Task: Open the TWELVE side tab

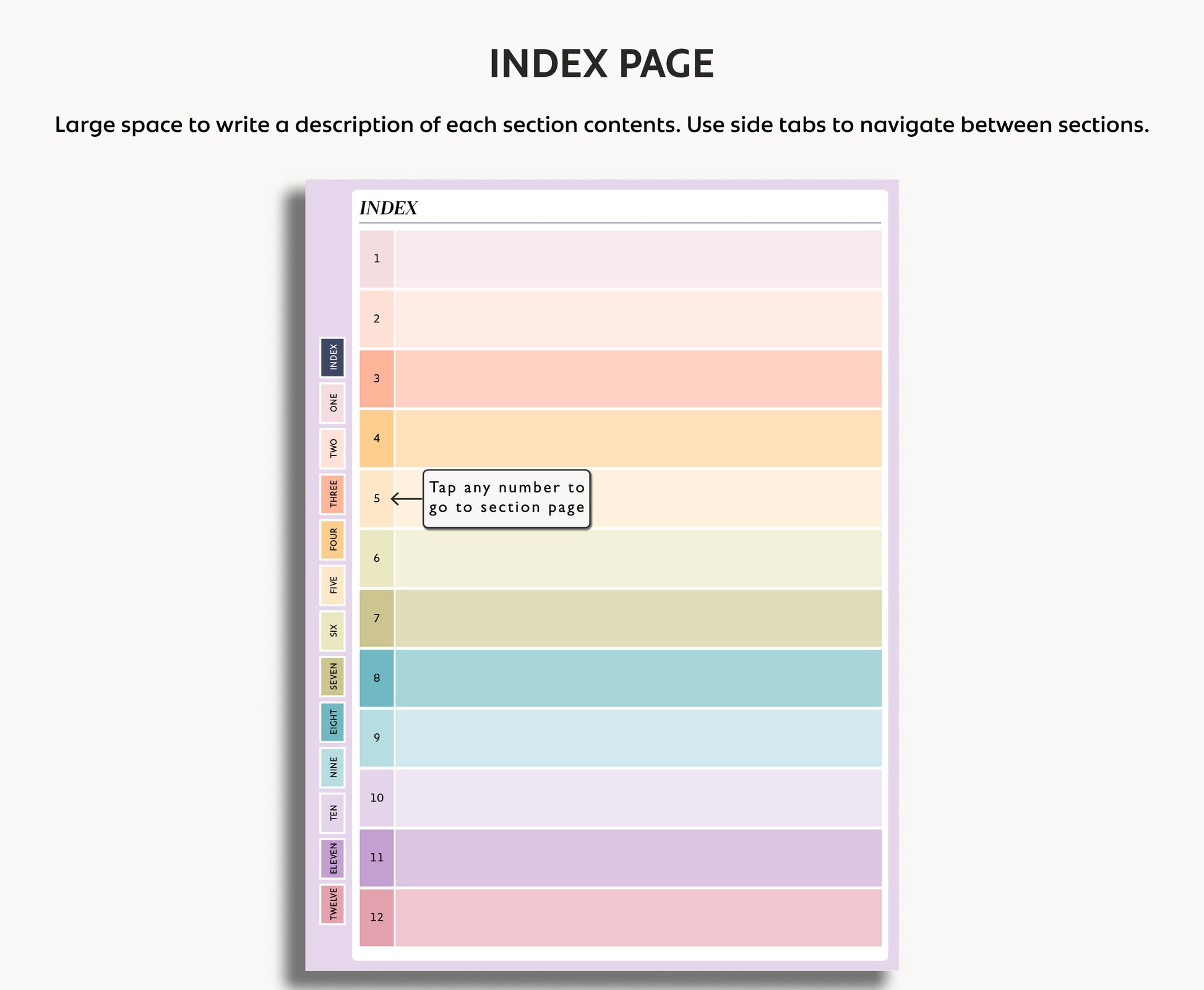Action: tap(332, 904)
